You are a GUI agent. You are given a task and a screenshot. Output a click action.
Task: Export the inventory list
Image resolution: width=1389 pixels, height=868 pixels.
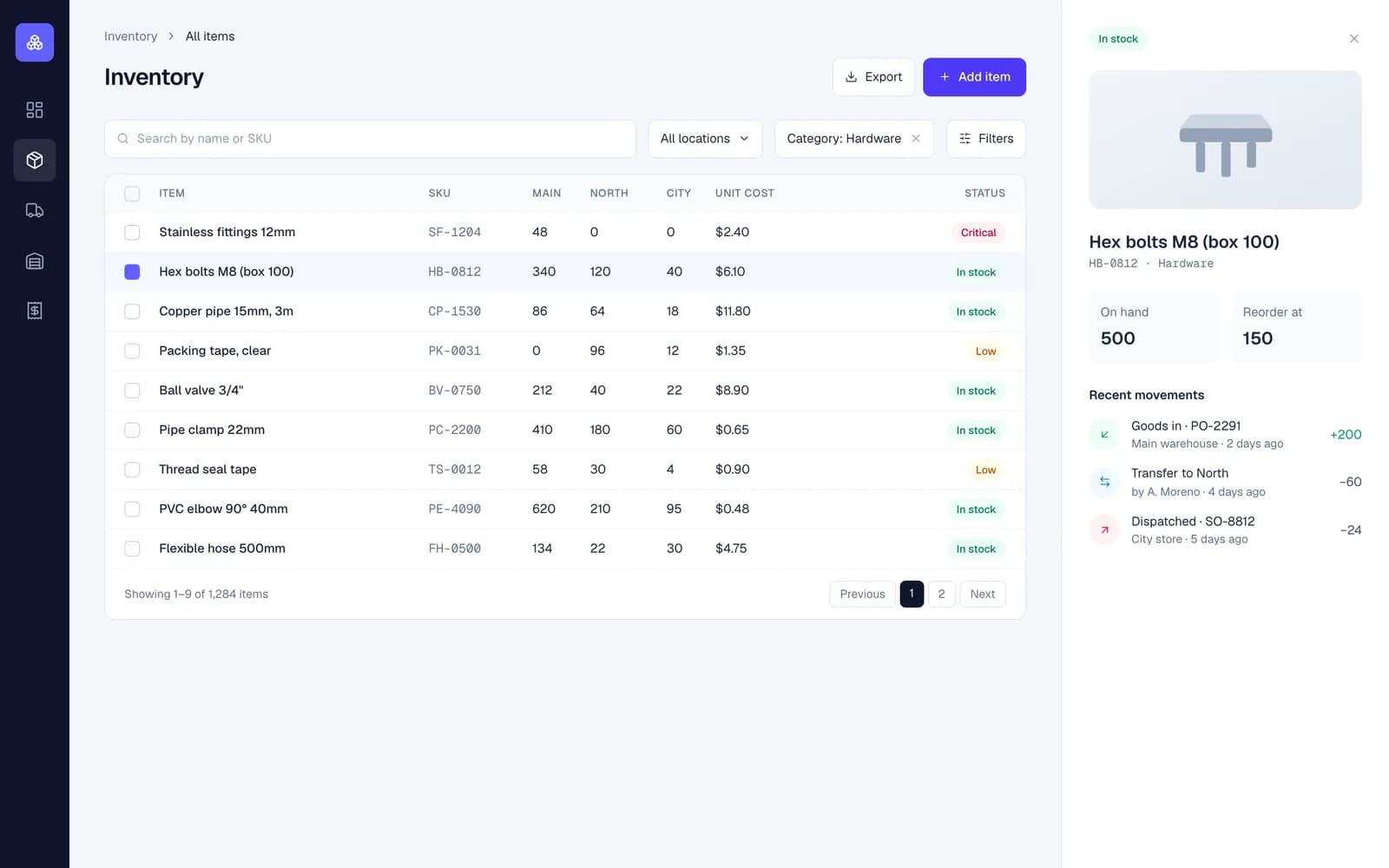click(873, 77)
